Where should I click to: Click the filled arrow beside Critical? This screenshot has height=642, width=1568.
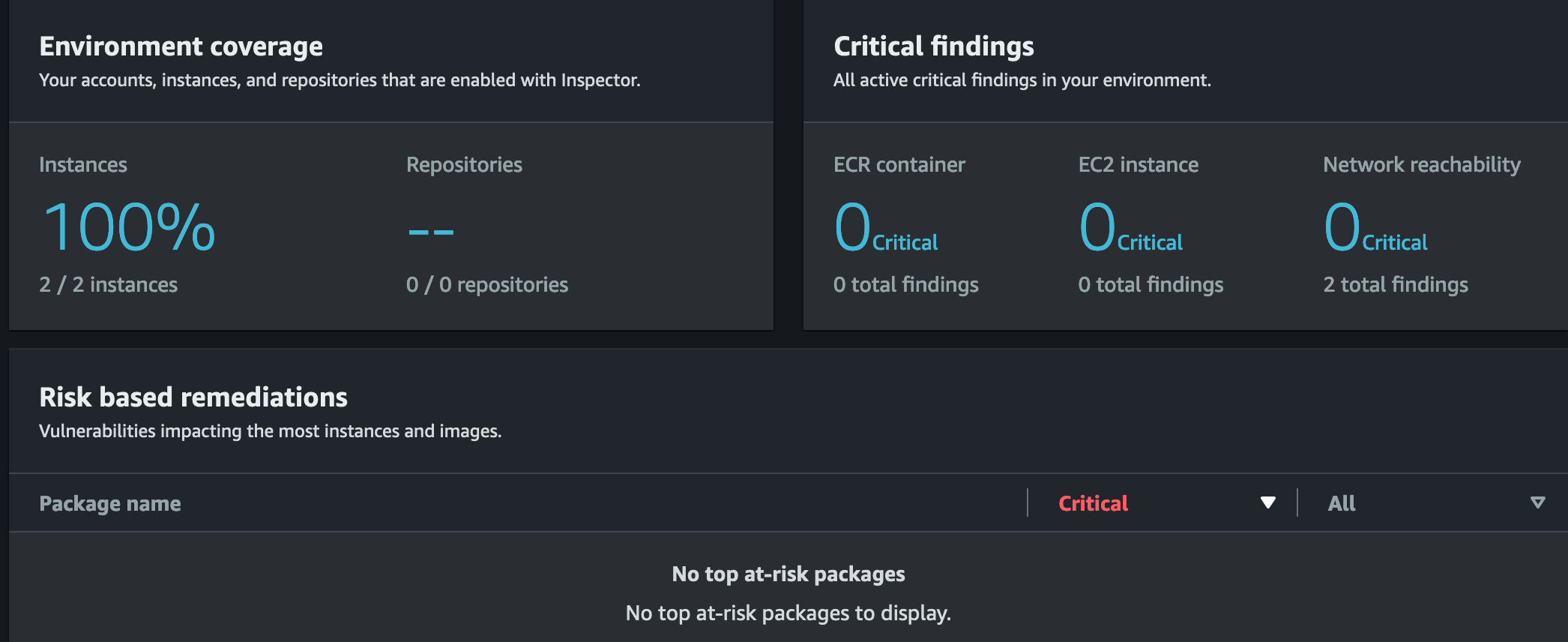[x=1267, y=502]
